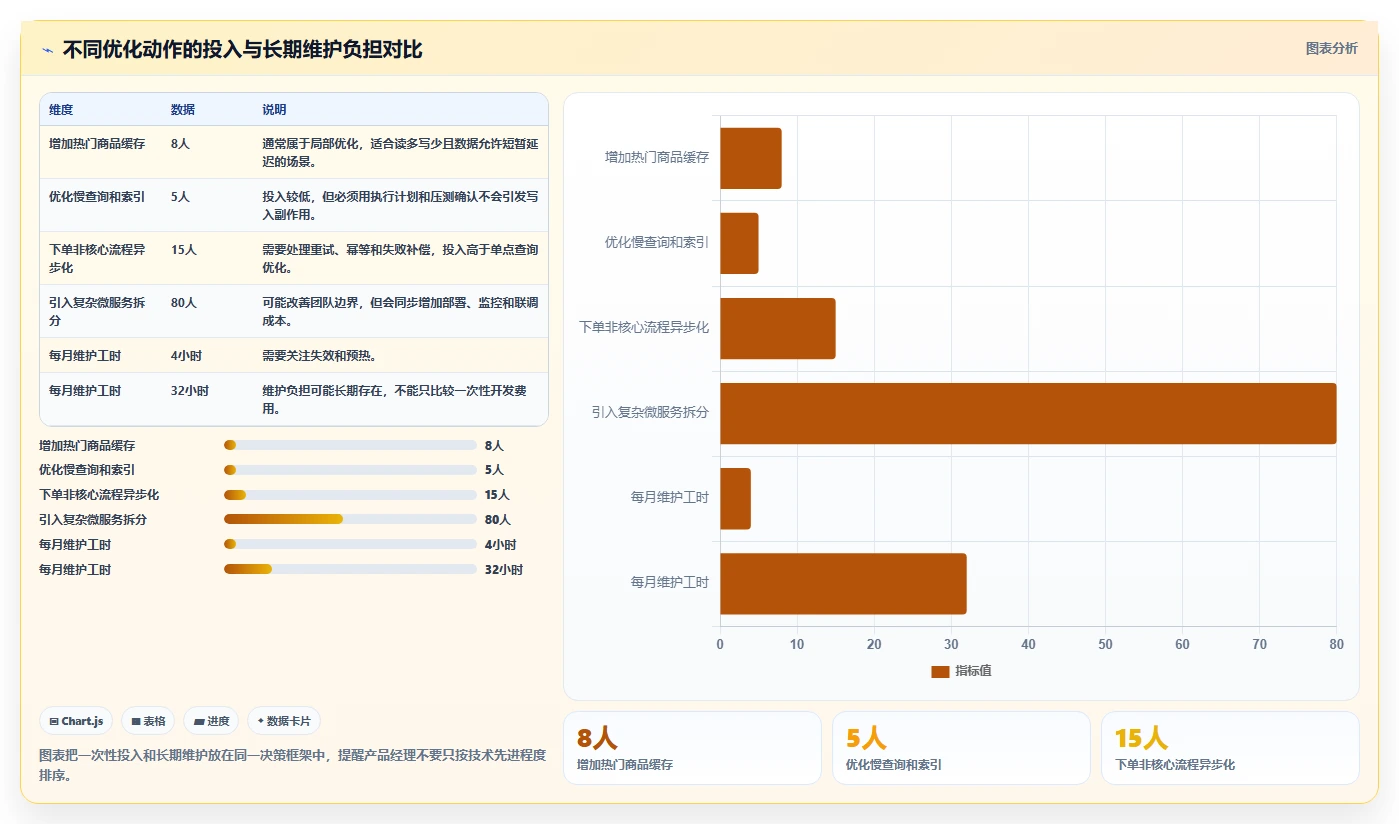This screenshot has height=824, width=1399.
Task: Click the 进度 chip
Action: (211, 721)
